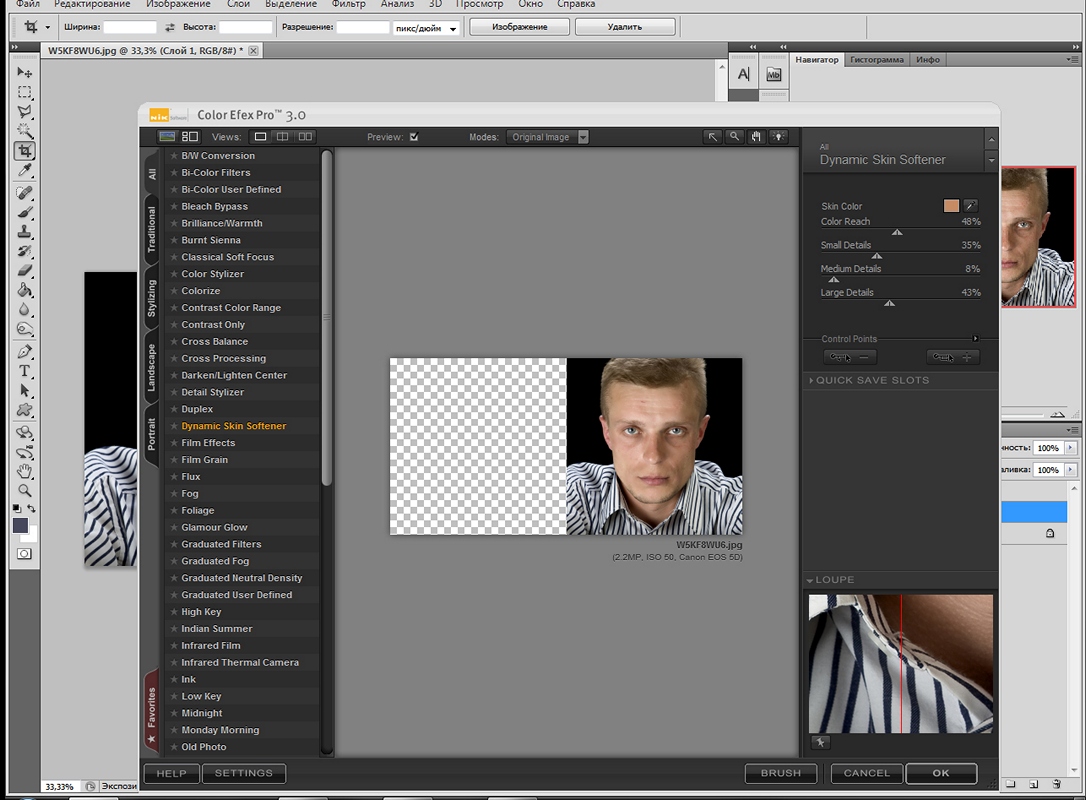Viewport: 1086px width, 800px height.
Task: Click the loupe pin icon
Action: (x=820, y=742)
